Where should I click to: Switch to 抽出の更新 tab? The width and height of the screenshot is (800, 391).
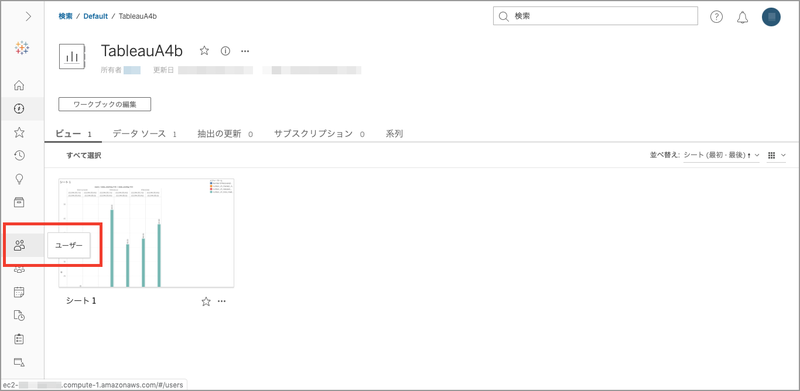coord(226,134)
